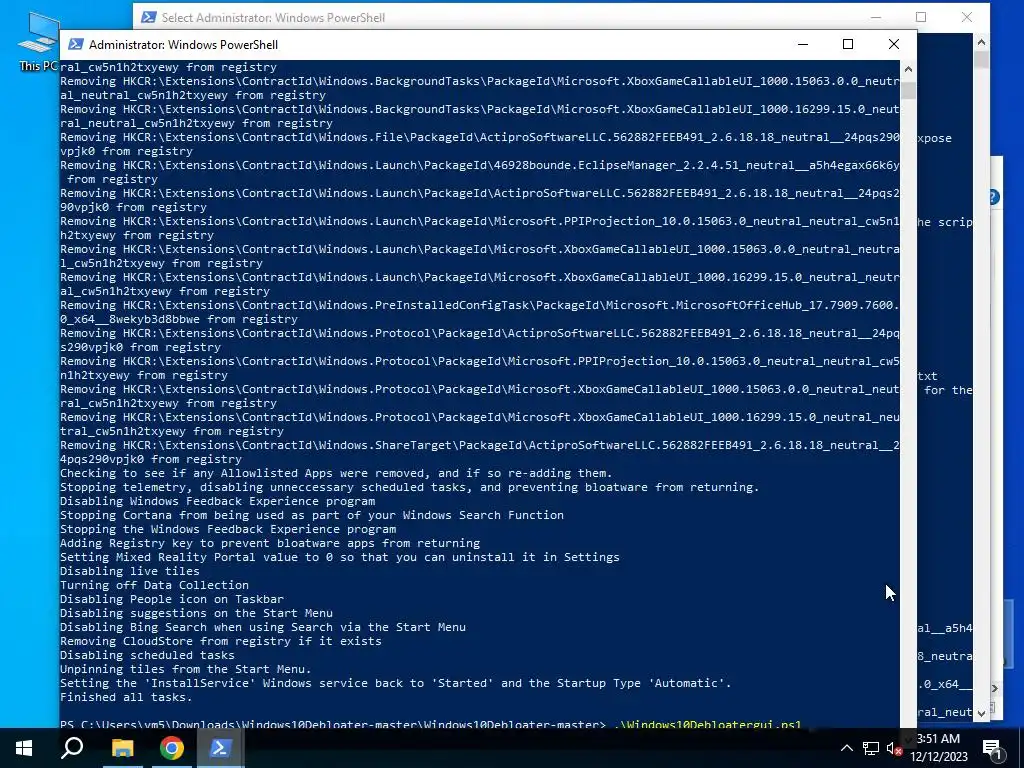Click 'Disabling Bing Search when using Search' line

click(263, 627)
